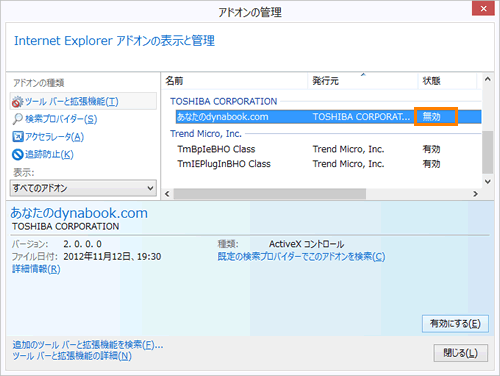
Task: Select ツール バーと拡張機能(T) category
Action: click(x=83, y=101)
